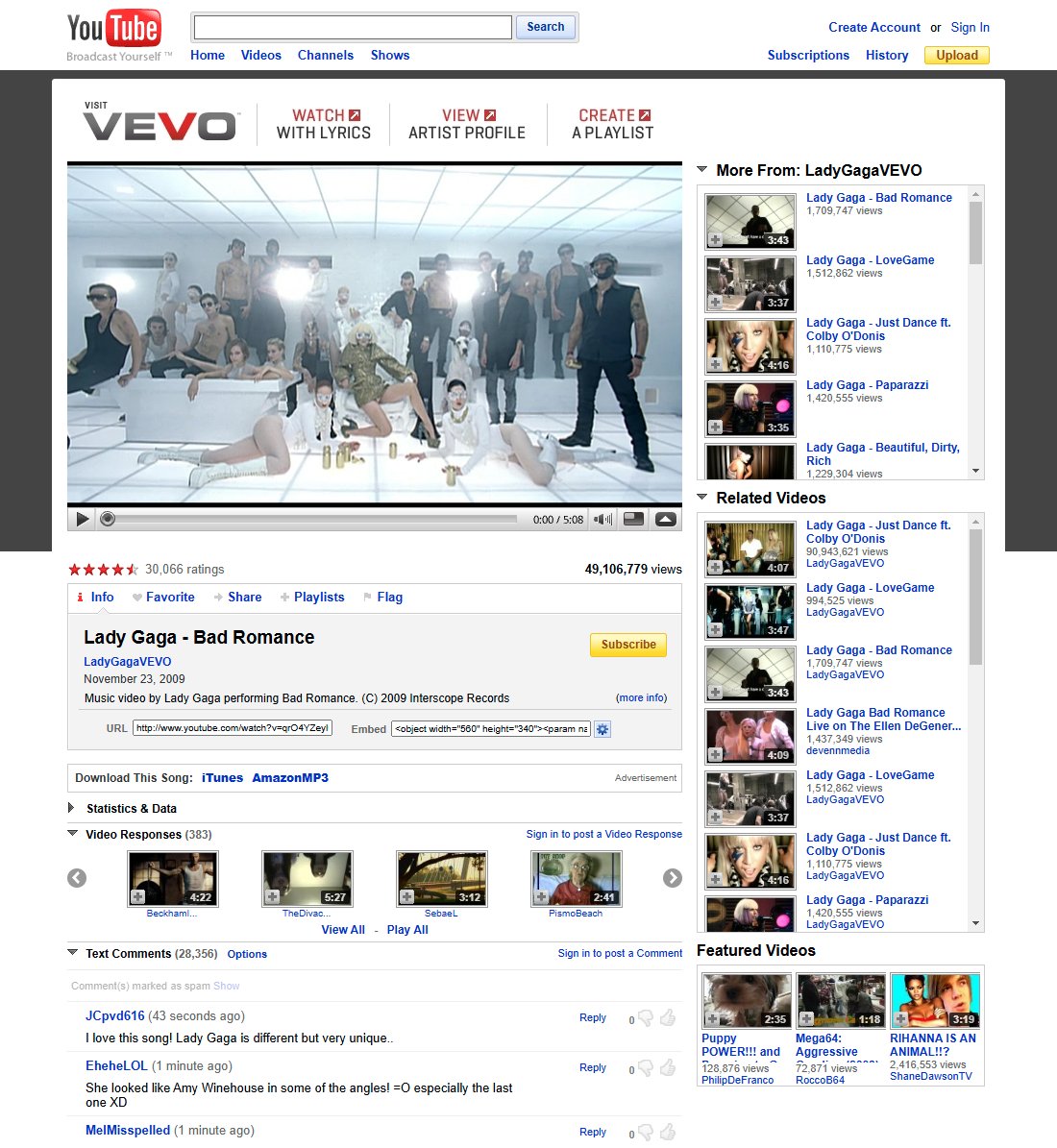The image size is (1057, 1148).
Task: Add PismoBeach response to queue plus icon
Action: click(x=541, y=897)
